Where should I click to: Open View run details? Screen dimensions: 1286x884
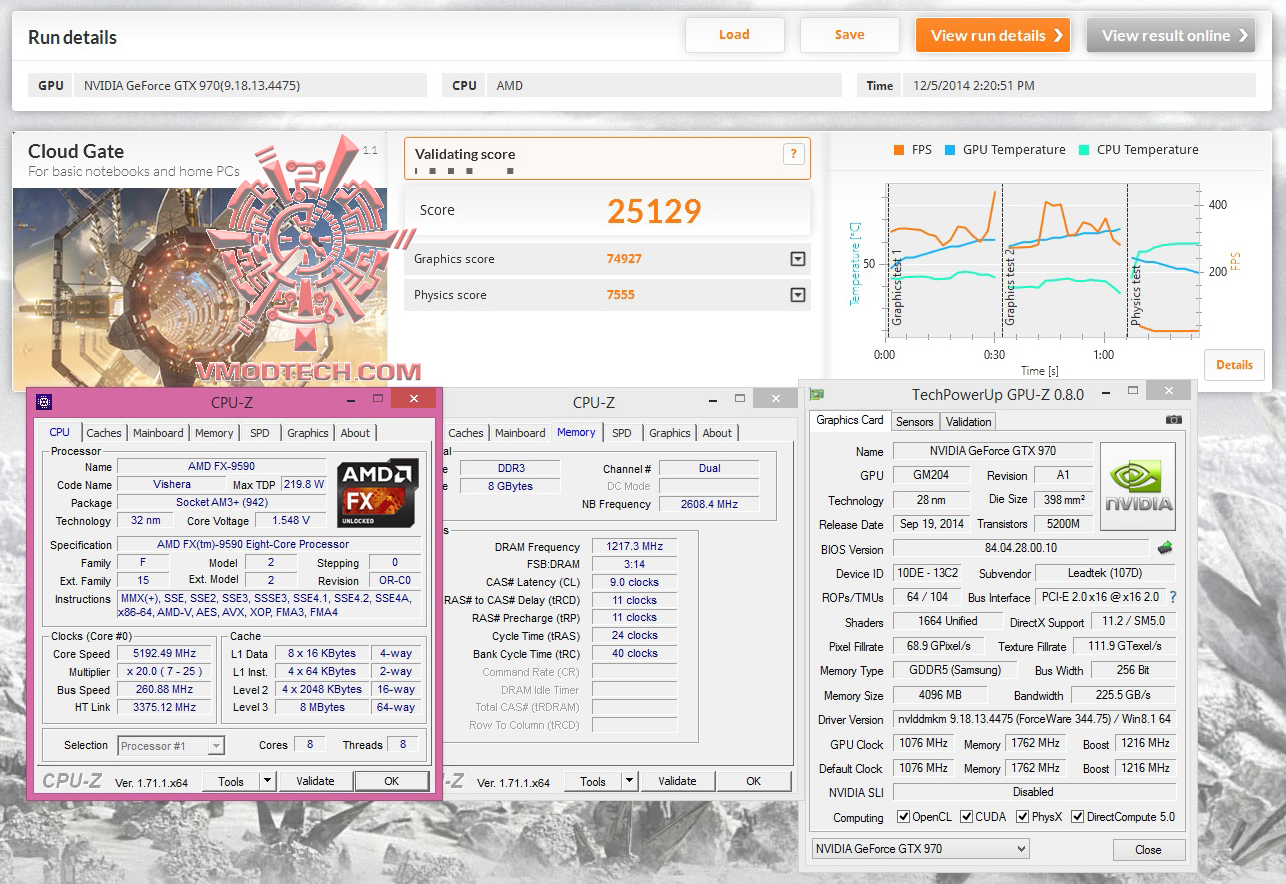coord(993,36)
